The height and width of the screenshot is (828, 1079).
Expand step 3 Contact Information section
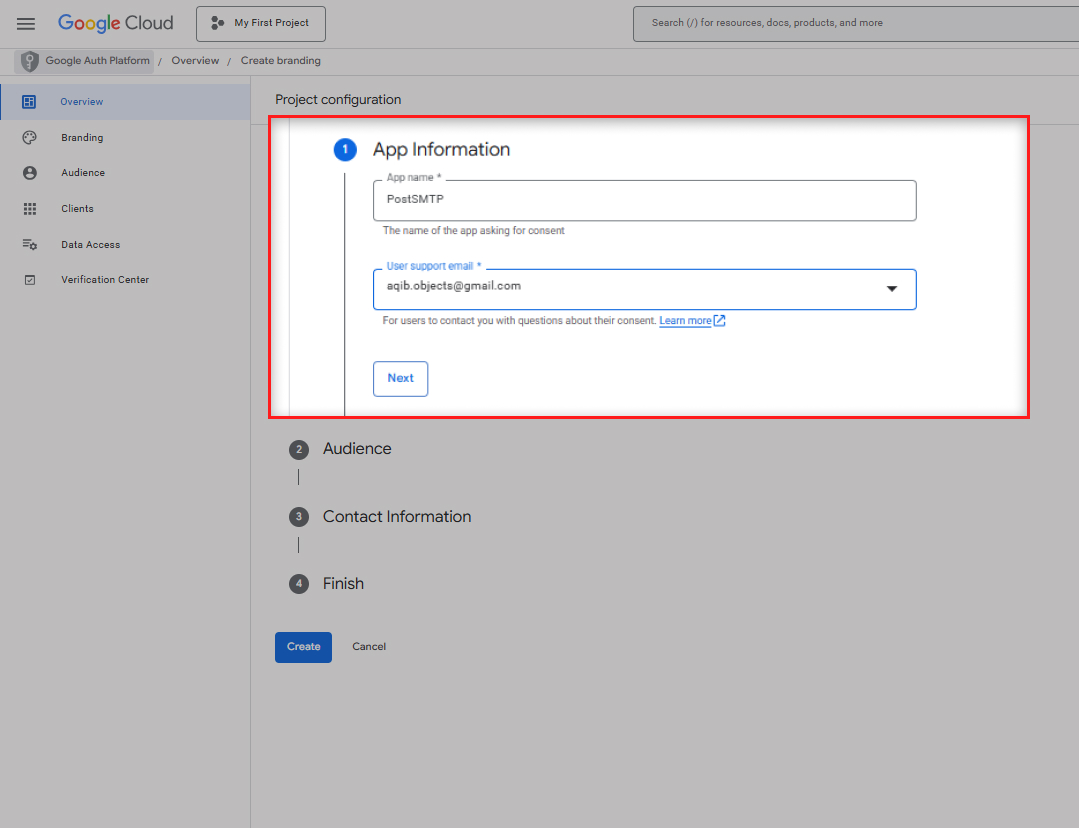pyautogui.click(x=396, y=517)
